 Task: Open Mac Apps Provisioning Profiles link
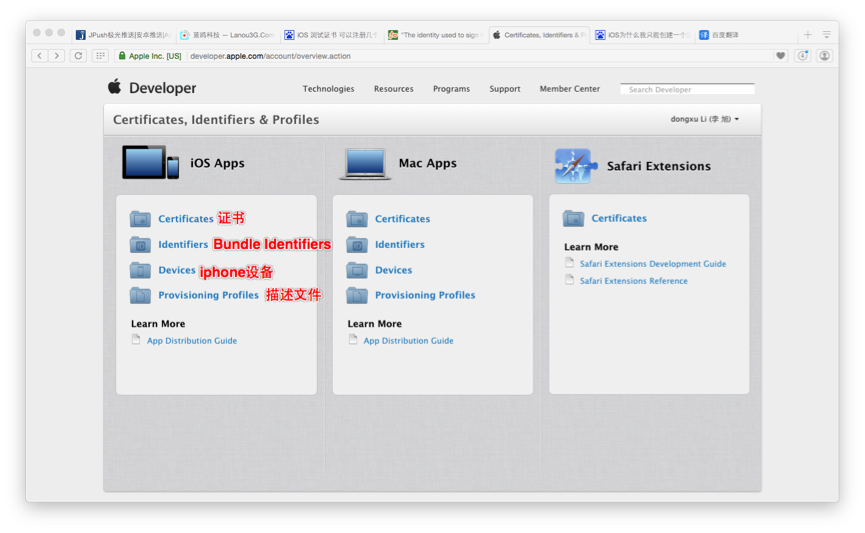coord(425,295)
